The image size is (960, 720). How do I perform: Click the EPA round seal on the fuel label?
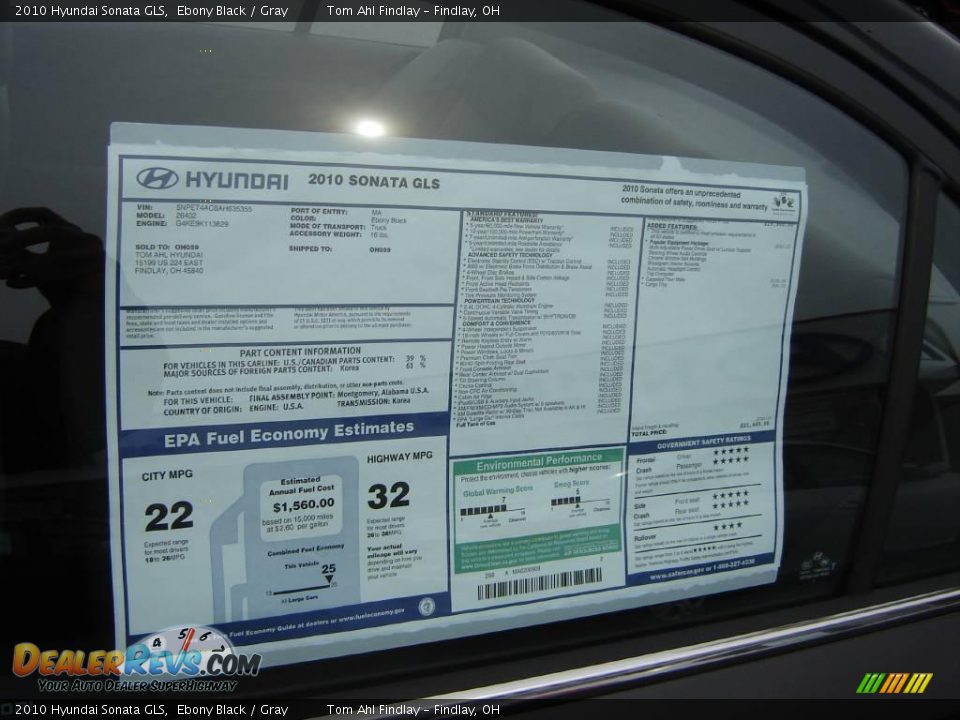[x=427, y=606]
